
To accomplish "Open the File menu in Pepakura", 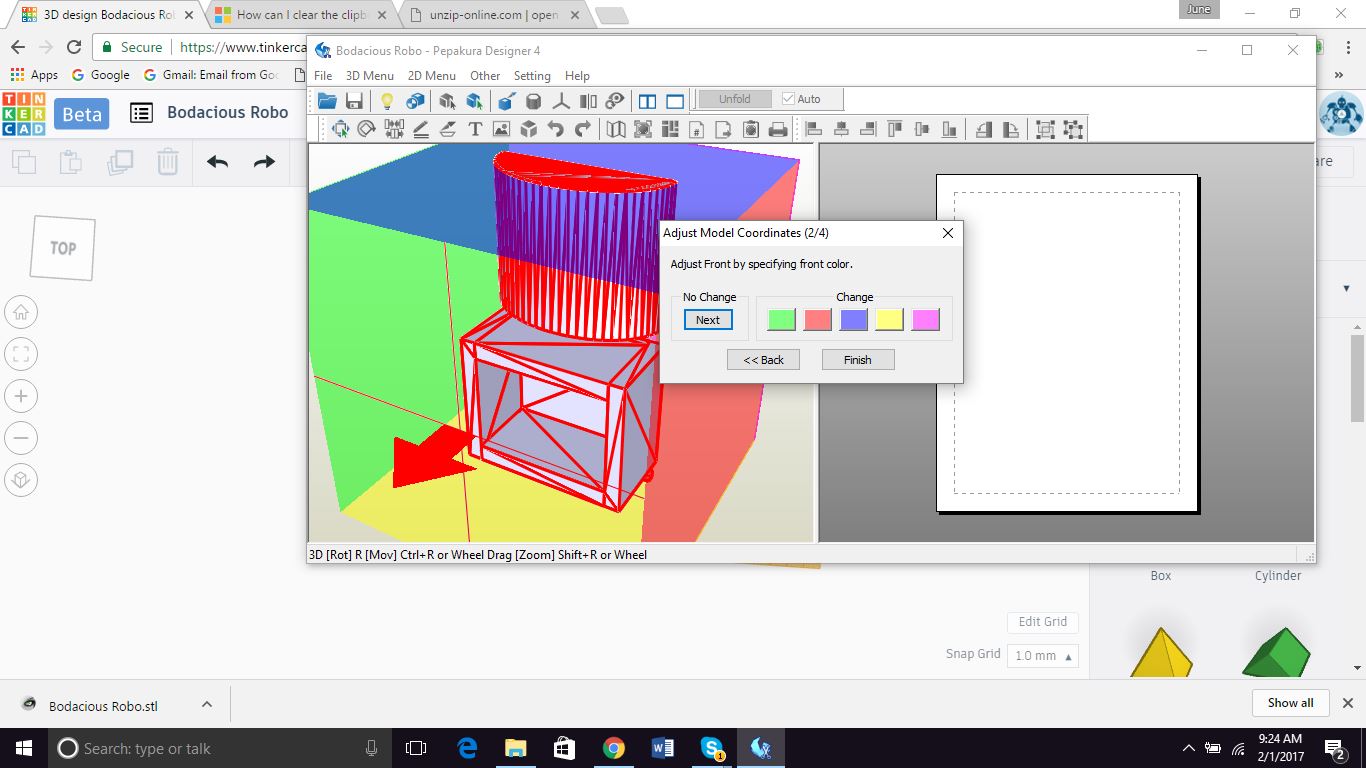I will tap(323, 76).
